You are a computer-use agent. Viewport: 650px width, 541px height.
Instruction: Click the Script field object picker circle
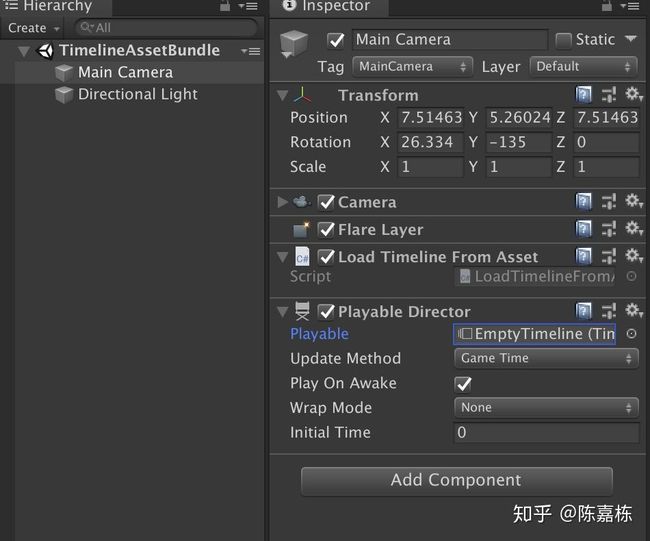coord(631,276)
